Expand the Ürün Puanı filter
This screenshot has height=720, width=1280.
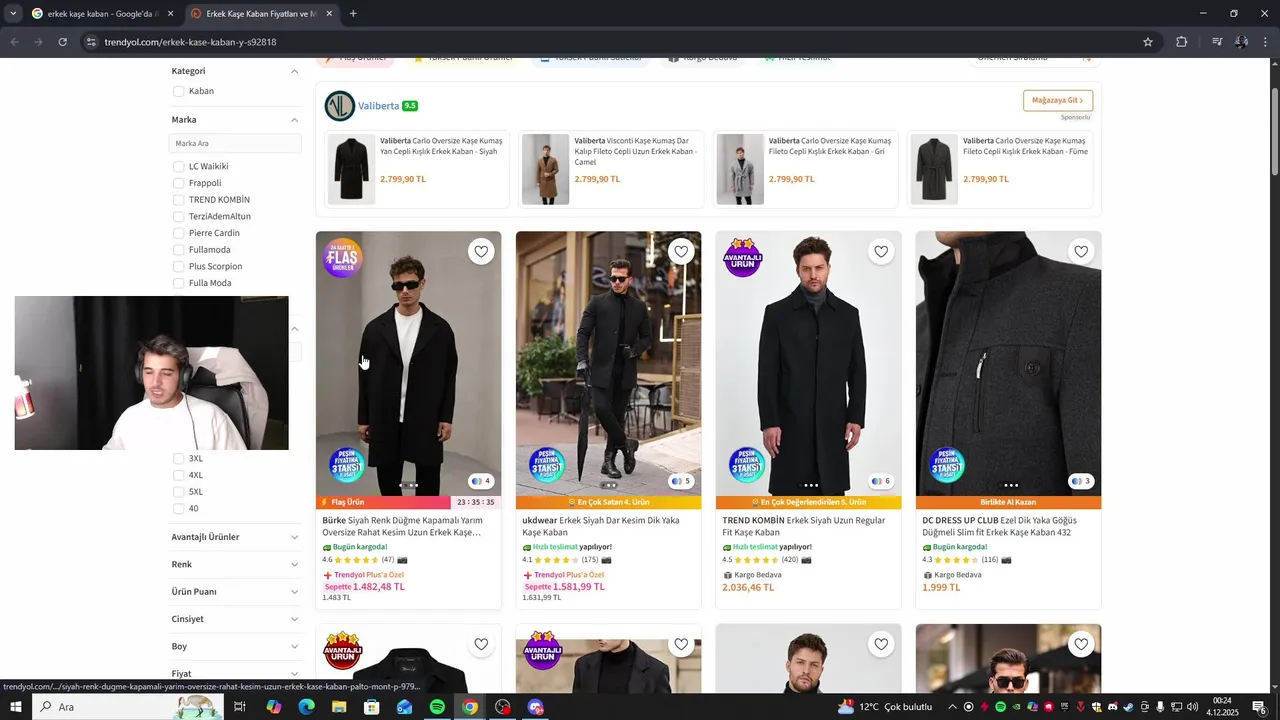(x=294, y=592)
